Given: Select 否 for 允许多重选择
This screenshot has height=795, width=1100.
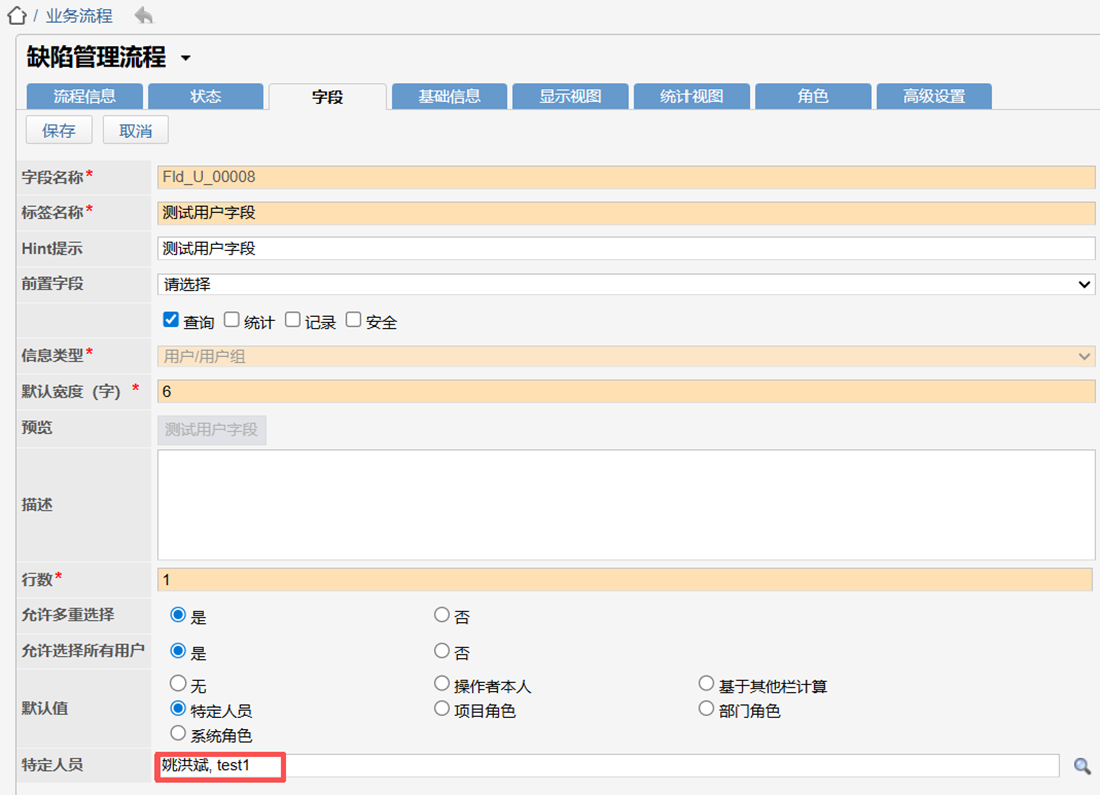Looking at the screenshot, I should pos(442,615).
